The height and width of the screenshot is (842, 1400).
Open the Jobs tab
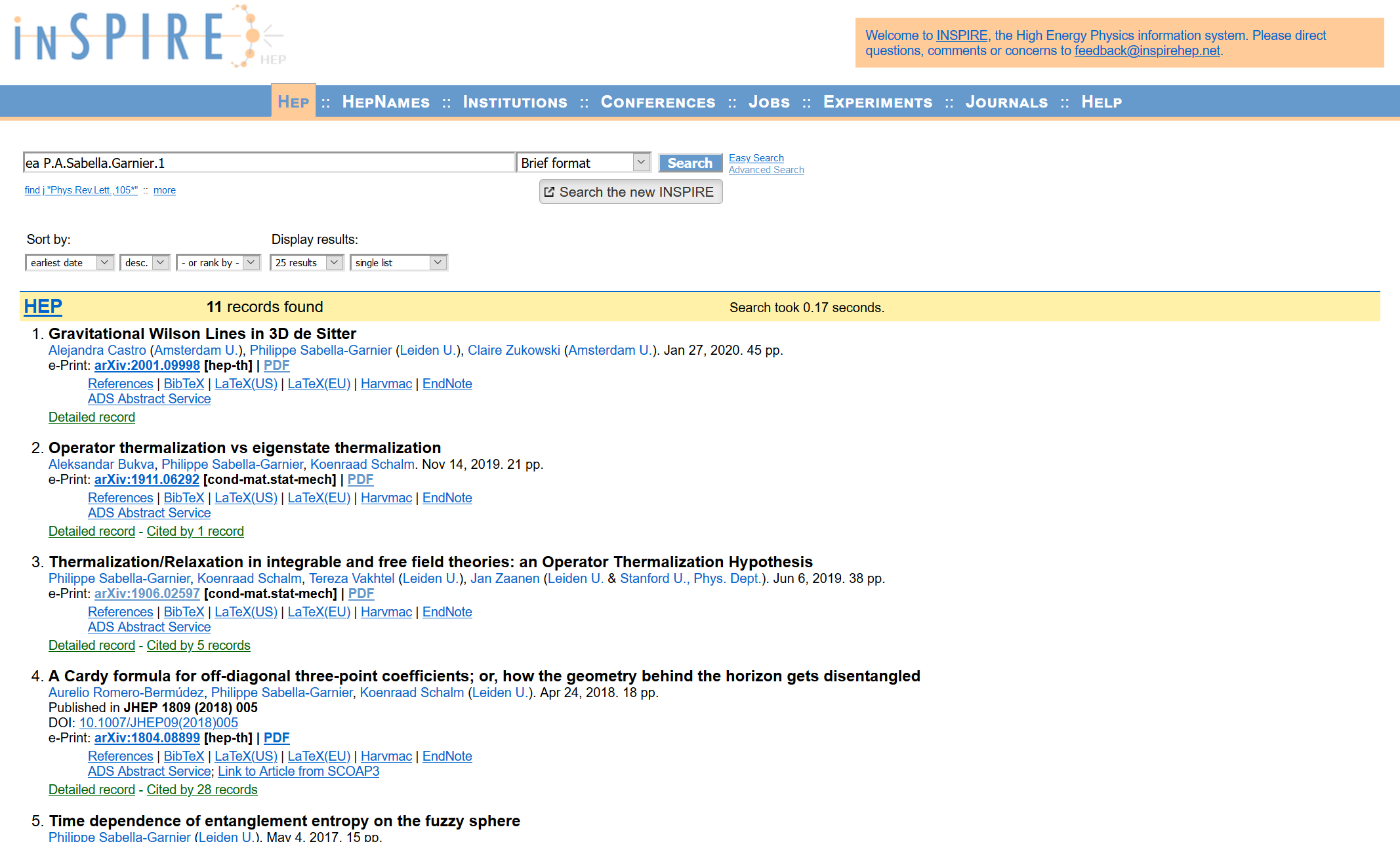pyautogui.click(x=769, y=102)
